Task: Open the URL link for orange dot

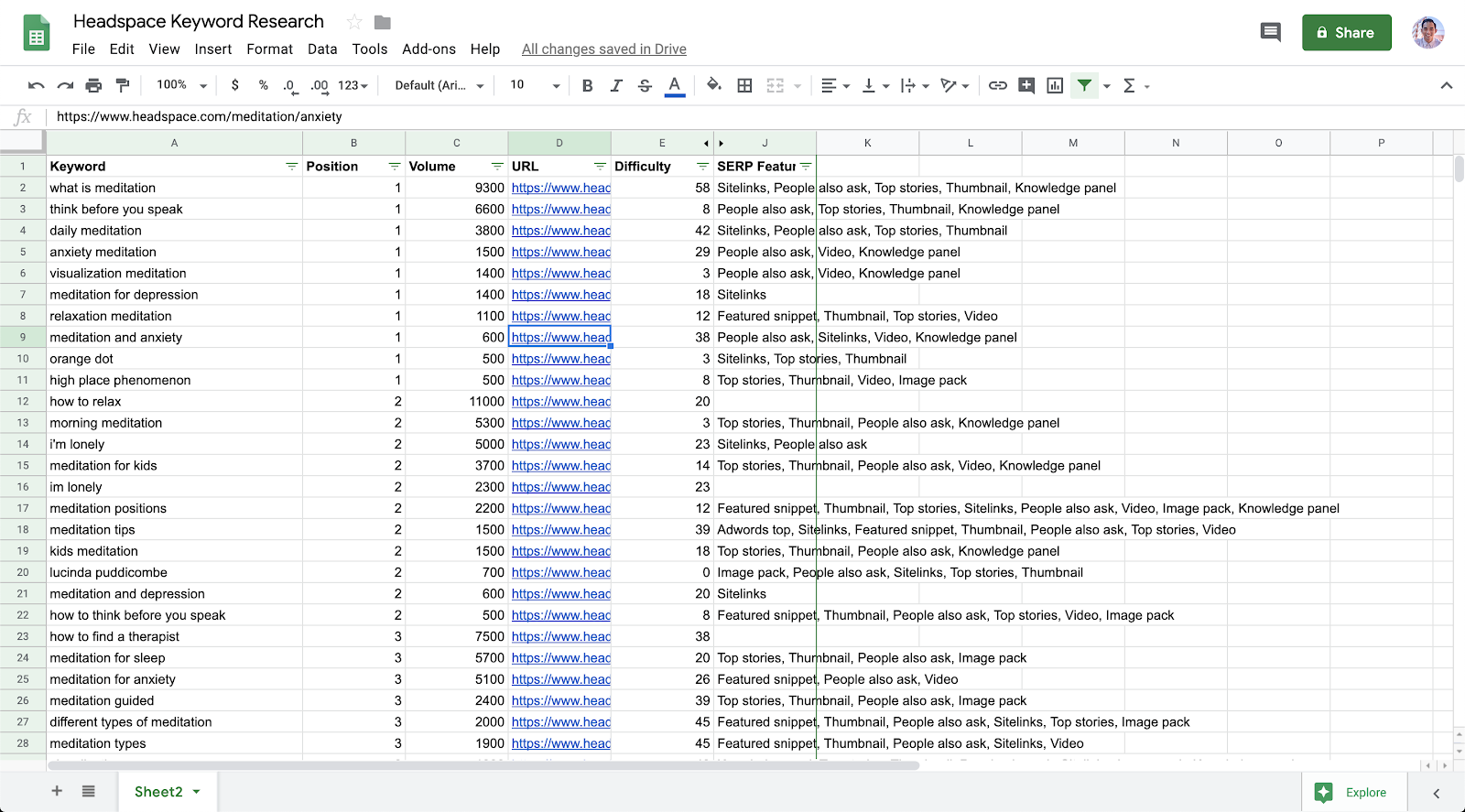Action: click(561, 359)
